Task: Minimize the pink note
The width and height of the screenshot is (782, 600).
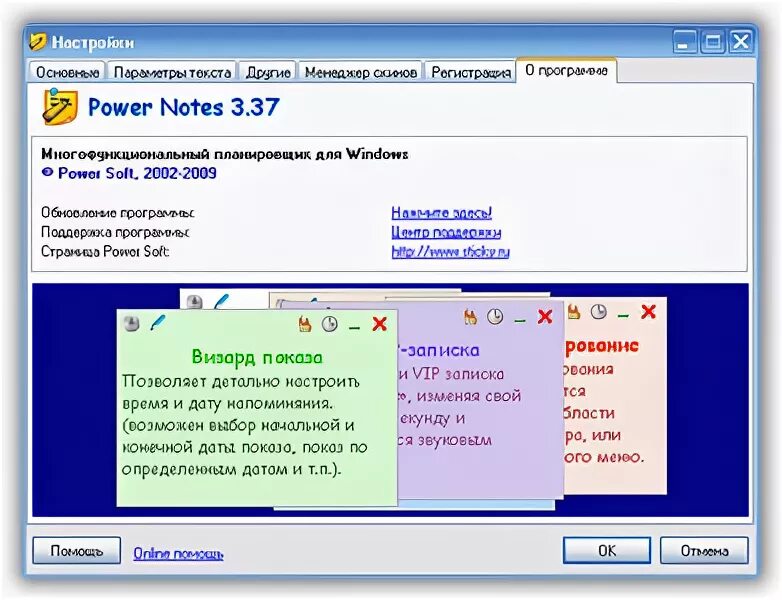Action: coord(623,316)
